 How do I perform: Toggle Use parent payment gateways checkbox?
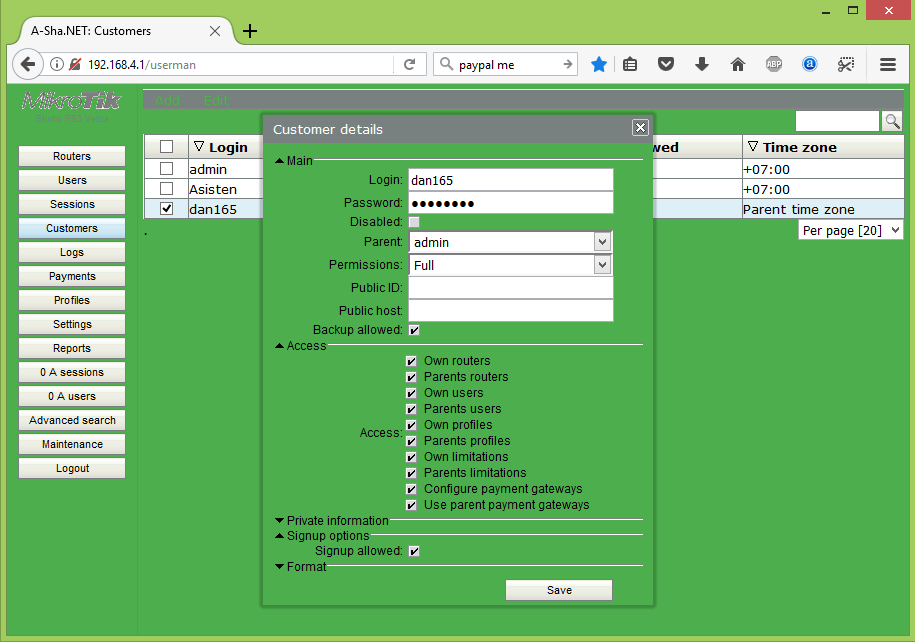pyautogui.click(x=411, y=505)
